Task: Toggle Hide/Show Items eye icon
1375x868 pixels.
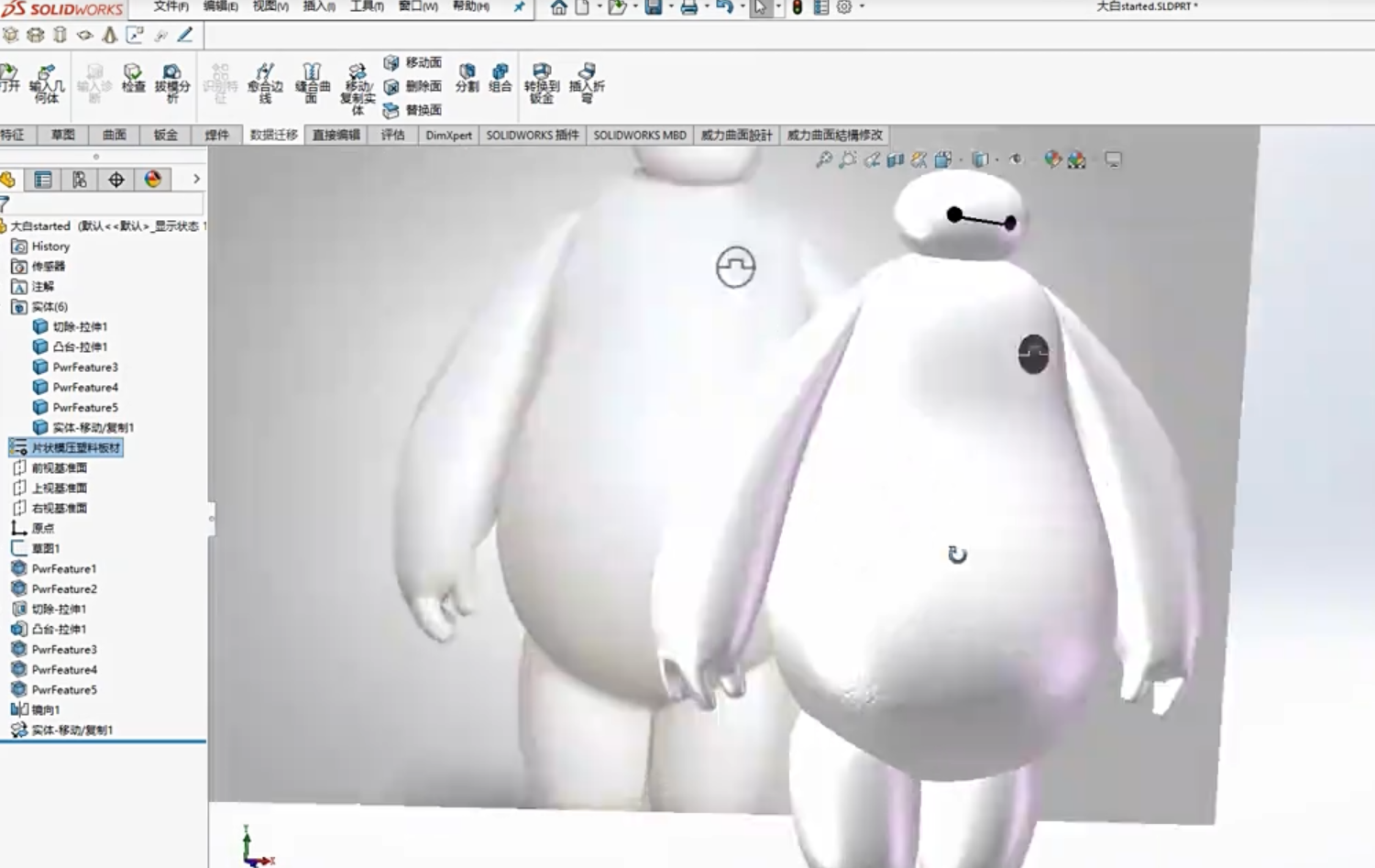Action: point(1016,159)
